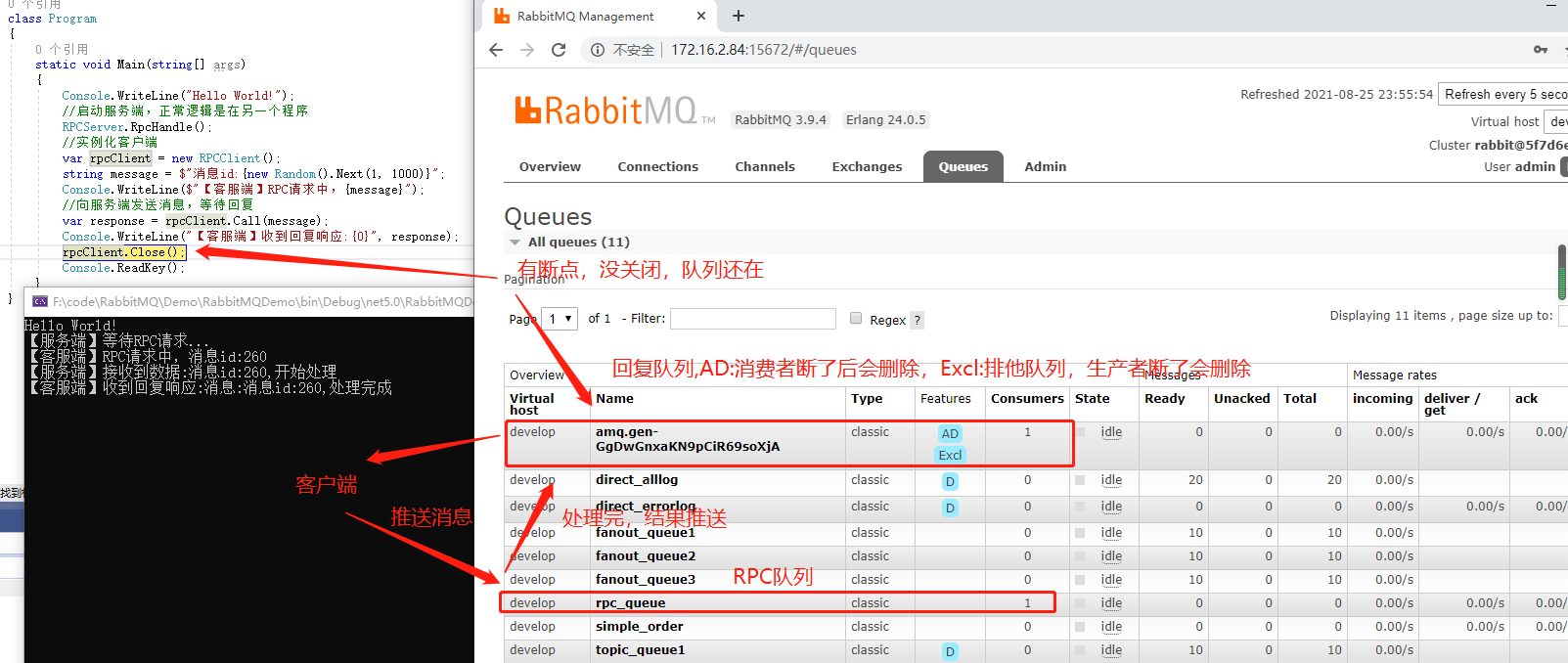The height and width of the screenshot is (663, 1568).
Task: Click the Regex help question mark
Action: tap(917, 320)
